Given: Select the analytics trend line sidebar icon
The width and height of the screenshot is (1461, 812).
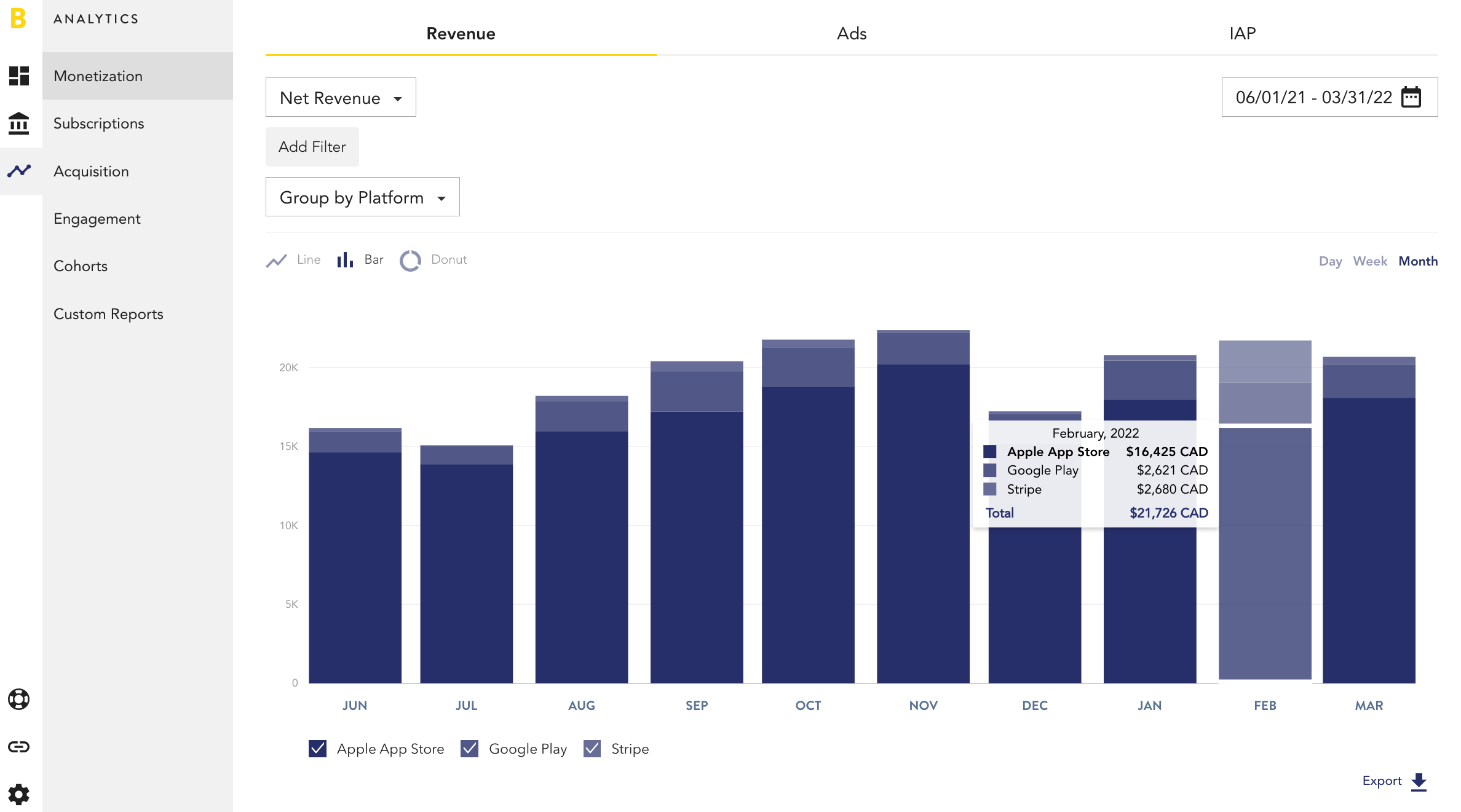Looking at the screenshot, I should pos(19,170).
